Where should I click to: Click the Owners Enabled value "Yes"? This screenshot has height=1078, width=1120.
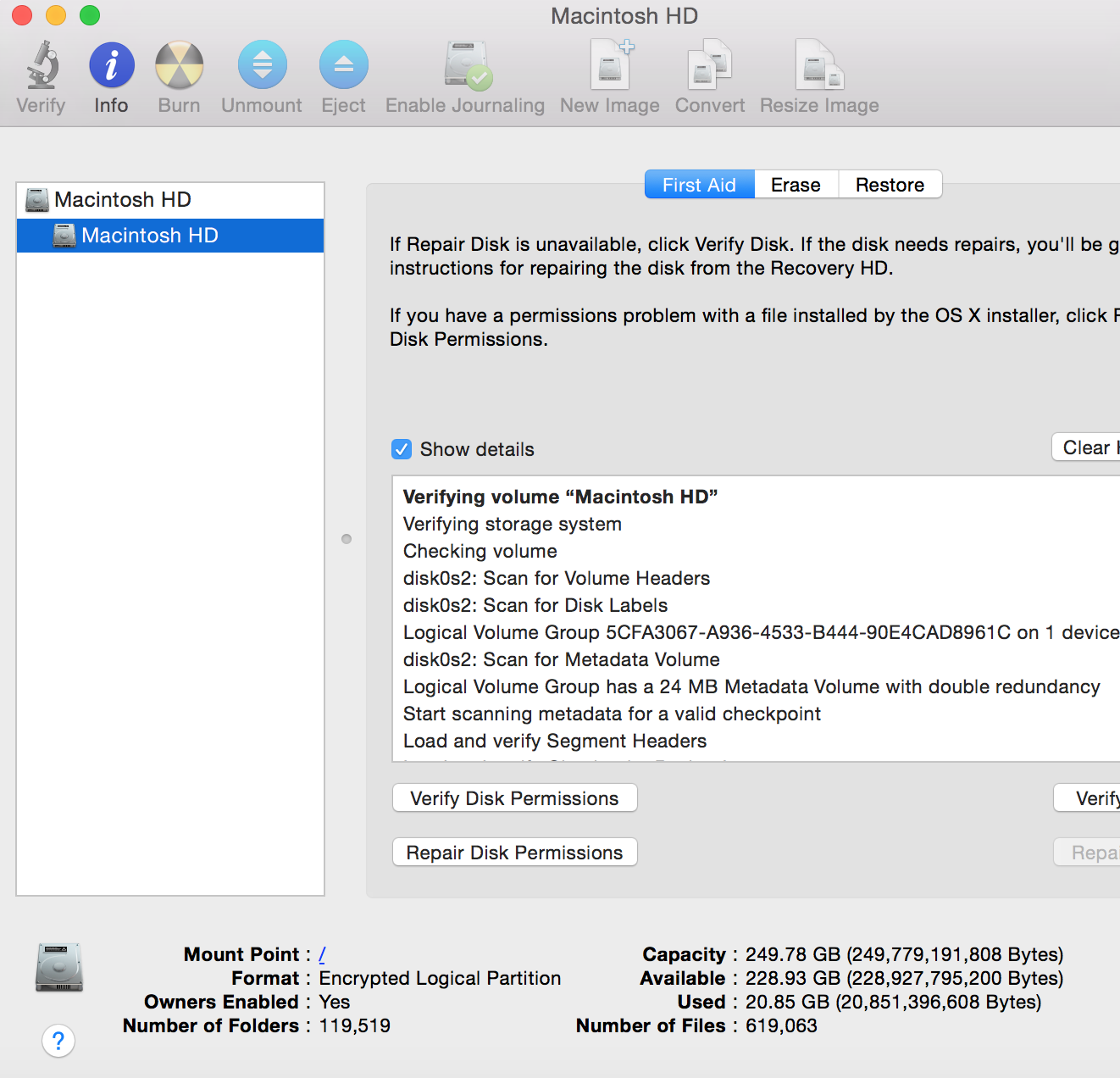[335, 1002]
